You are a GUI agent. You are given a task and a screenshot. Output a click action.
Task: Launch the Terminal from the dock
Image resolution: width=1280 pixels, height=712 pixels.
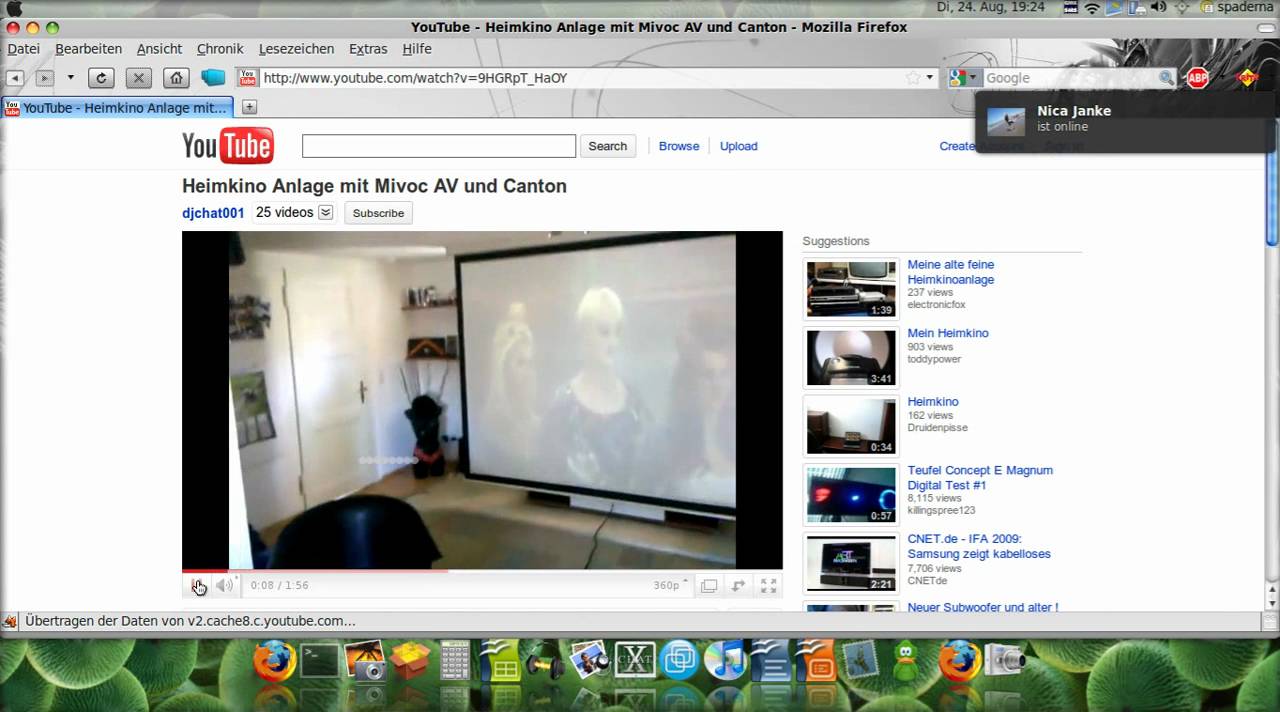coord(320,660)
